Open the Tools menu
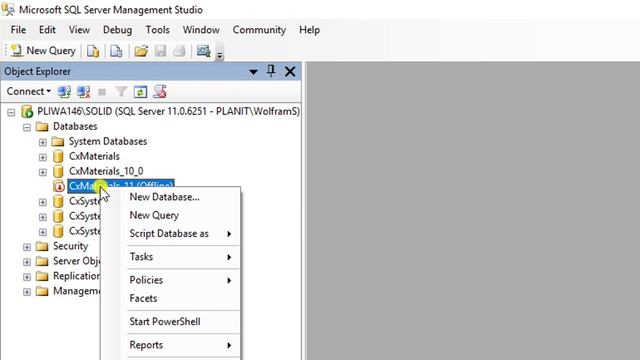Image resolution: width=640 pixels, height=360 pixels. click(157, 30)
